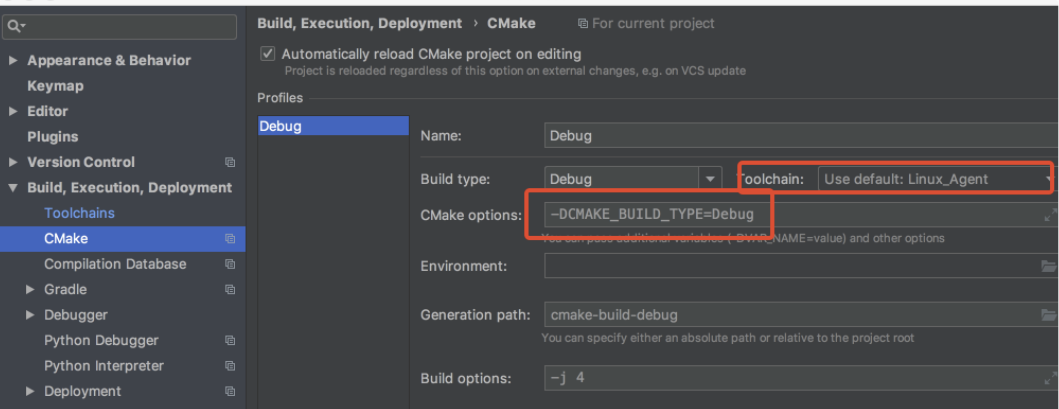Collapse the Build, Execution, Deployment section
1059x409 pixels.
tap(13, 188)
